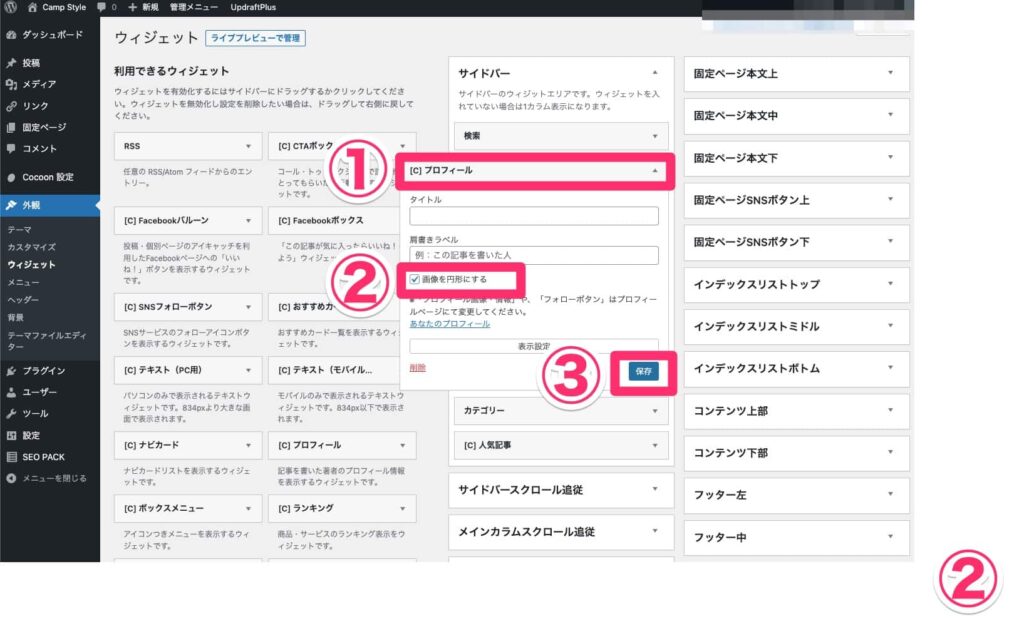
Task: Expand the [C] ボックスメニュー widget arrow
Action: (x=248, y=509)
